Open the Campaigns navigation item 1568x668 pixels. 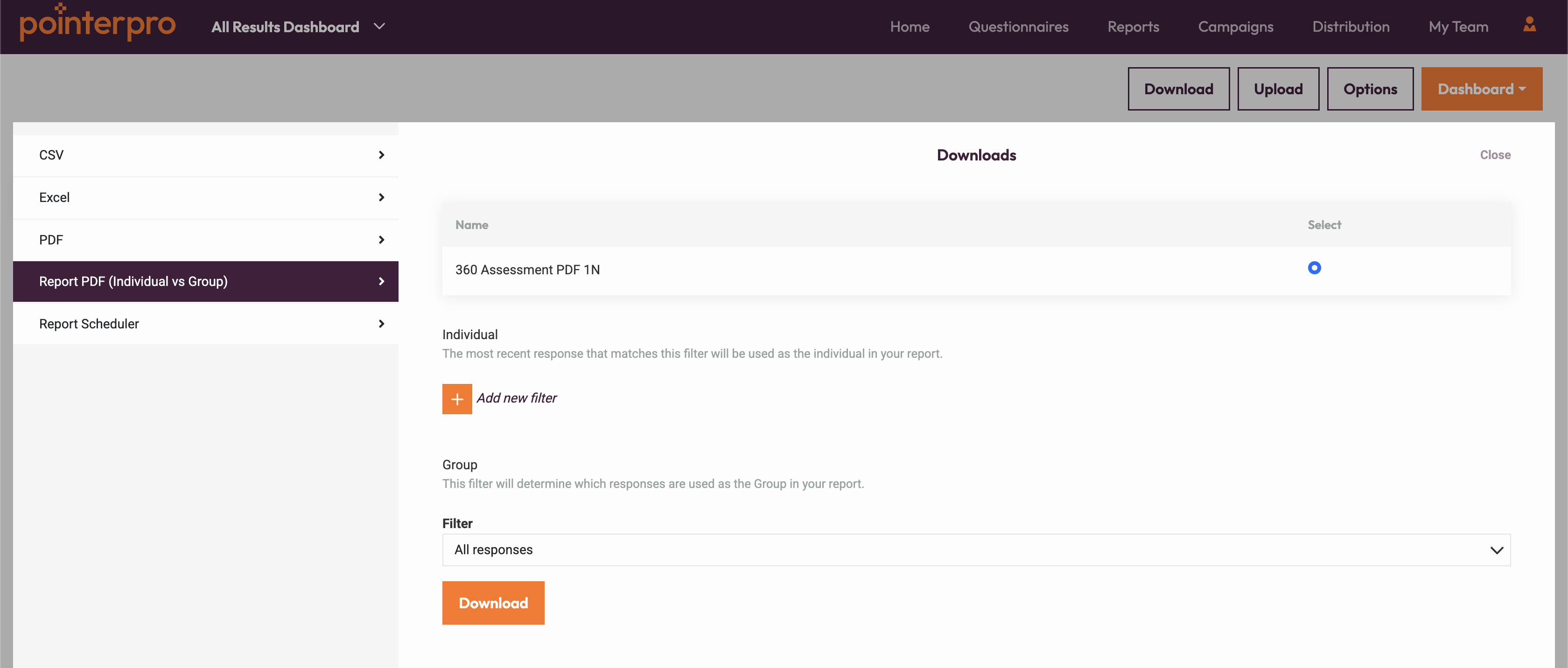point(1235,27)
